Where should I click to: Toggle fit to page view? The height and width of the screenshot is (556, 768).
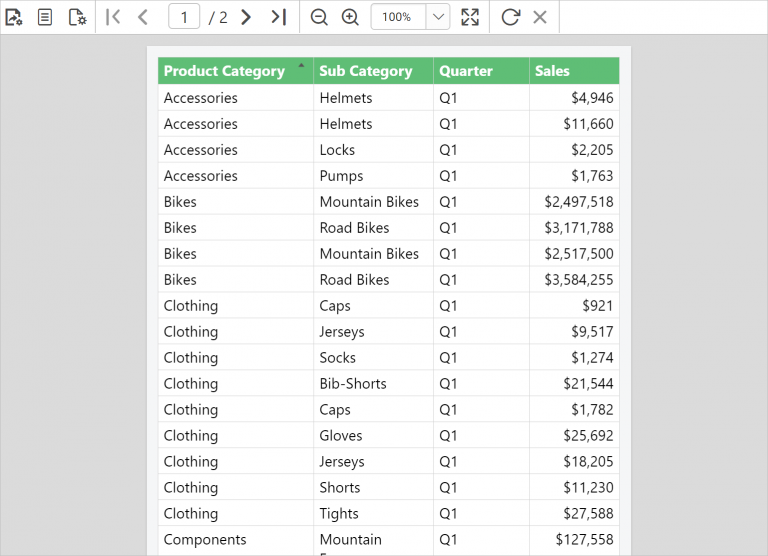[470, 17]
